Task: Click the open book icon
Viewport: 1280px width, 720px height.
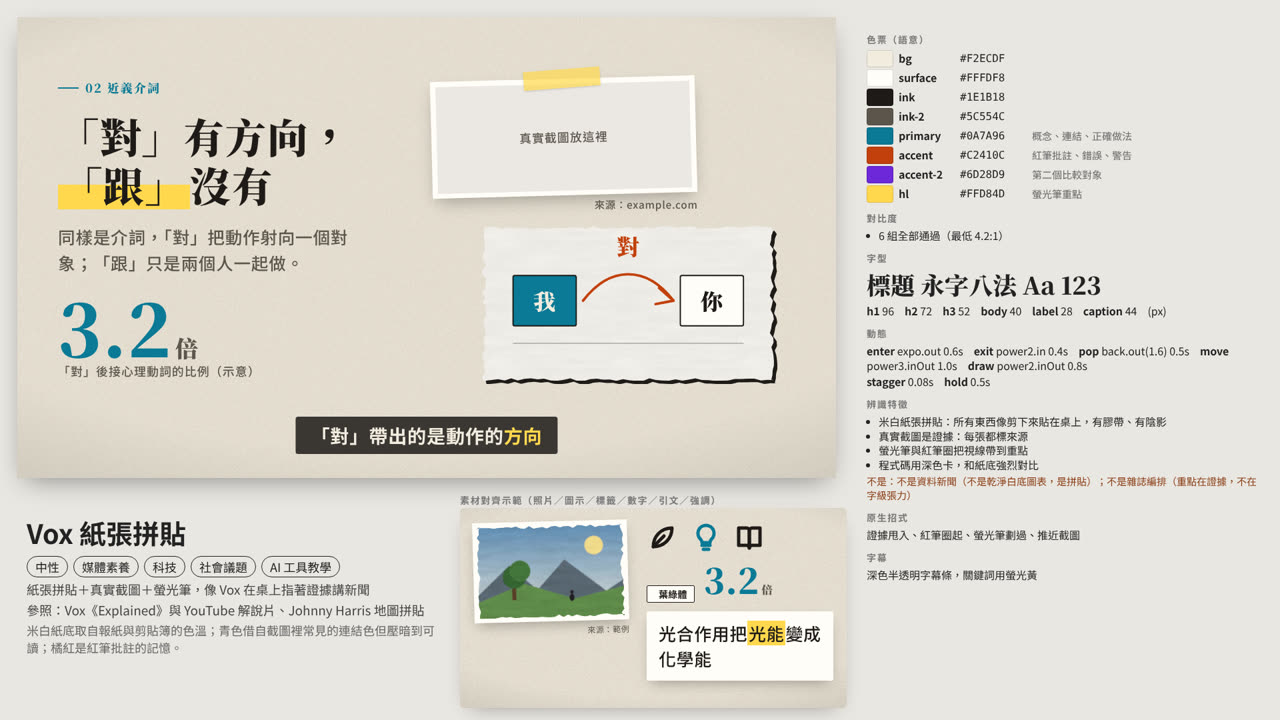Action: [x=749, y=537]
